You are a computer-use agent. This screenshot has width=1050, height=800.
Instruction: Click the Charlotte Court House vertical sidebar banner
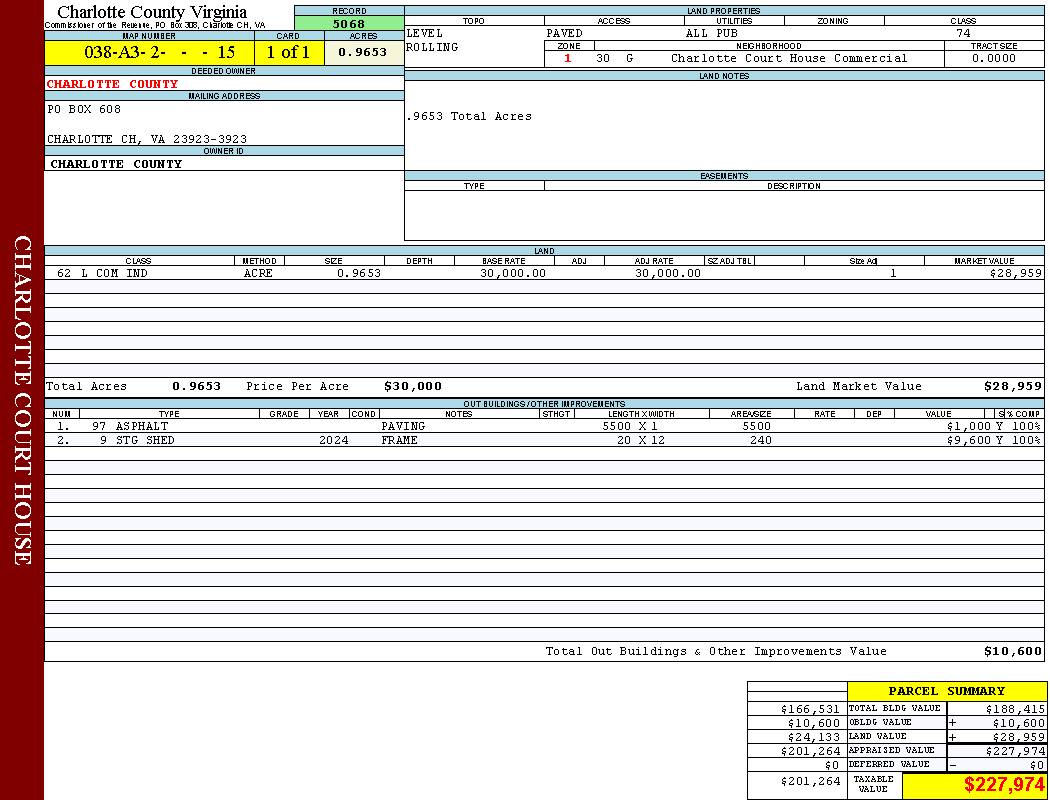(22, 400)
